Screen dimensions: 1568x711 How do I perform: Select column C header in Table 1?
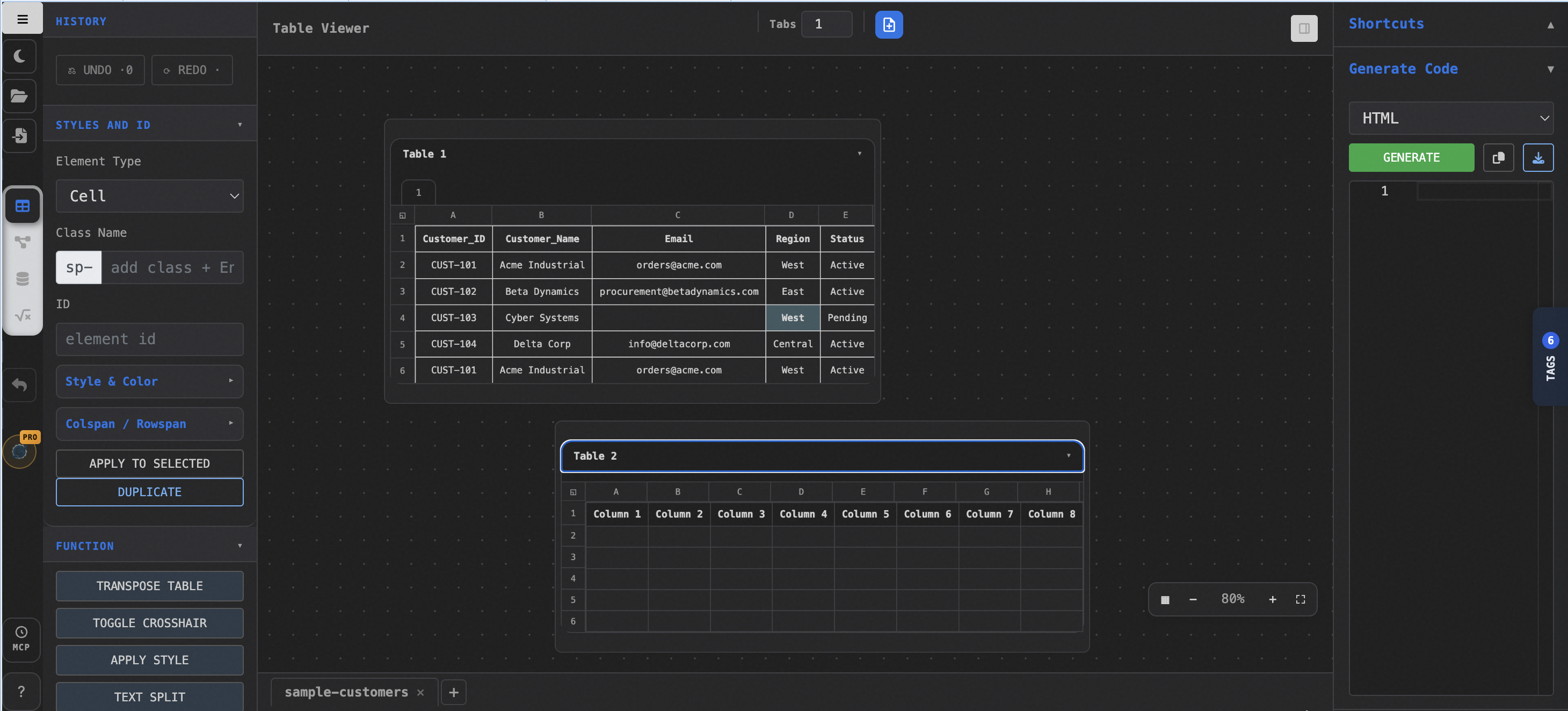tap(678, 215)
